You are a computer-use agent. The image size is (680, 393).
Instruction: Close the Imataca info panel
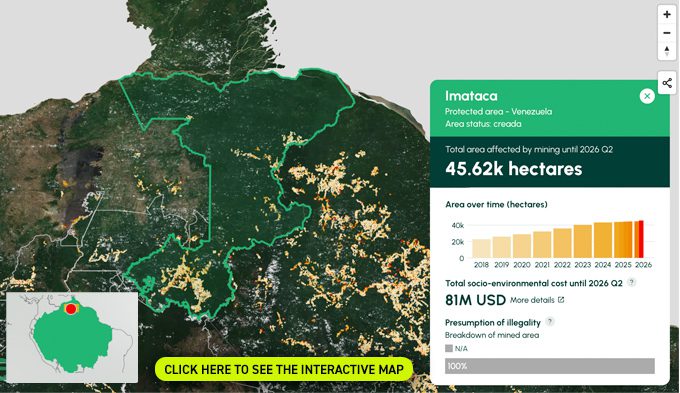(x=647, y=96)
